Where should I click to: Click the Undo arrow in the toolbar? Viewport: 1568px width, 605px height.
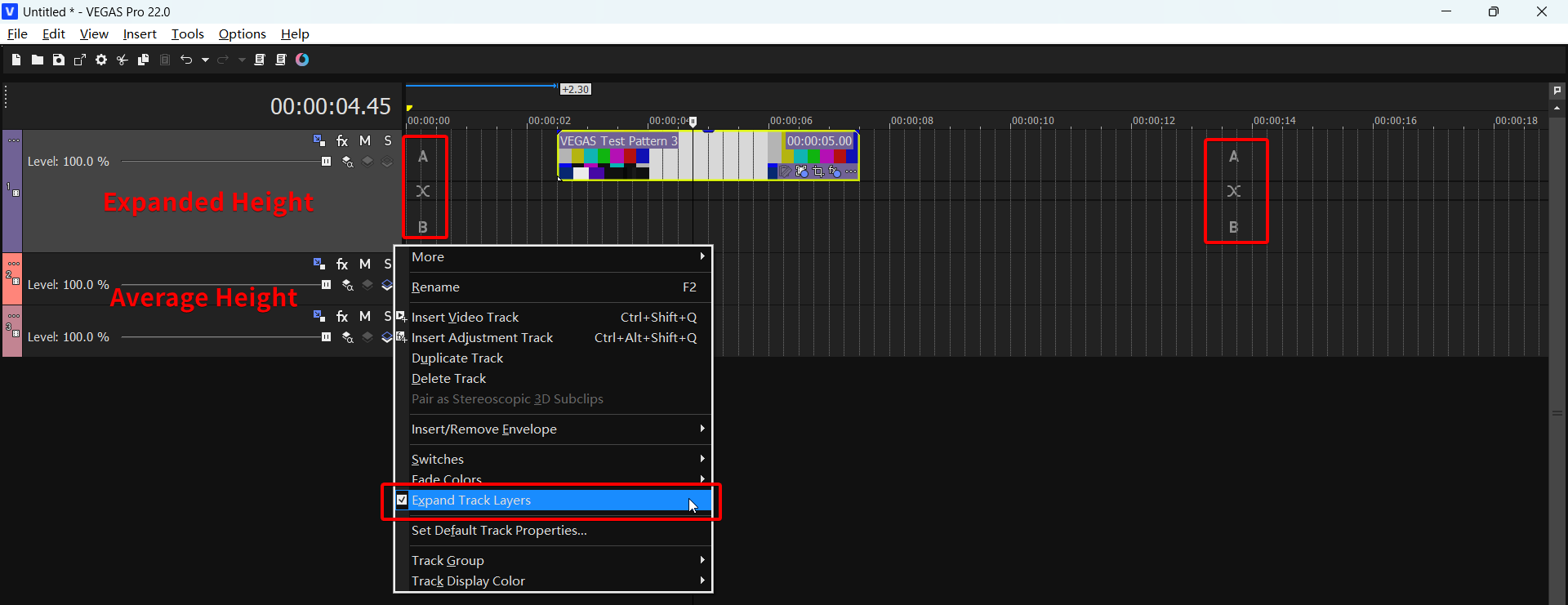coord(186,60)
